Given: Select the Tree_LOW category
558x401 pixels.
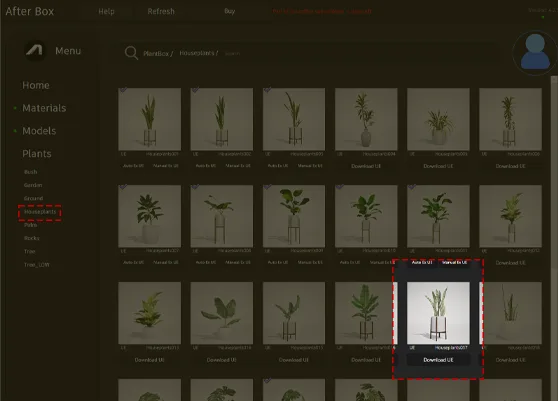Looking at the screenshot, I should pos(37,265).
